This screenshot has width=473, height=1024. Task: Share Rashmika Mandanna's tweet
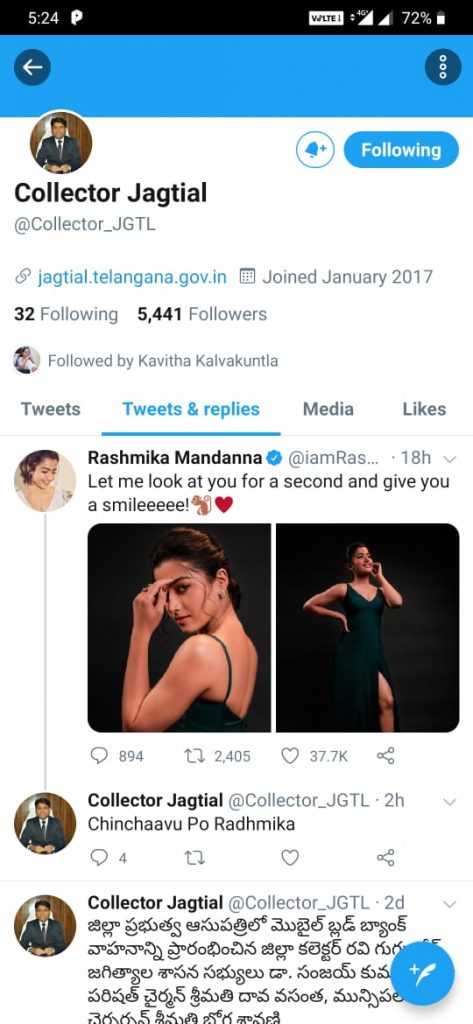click(x=385, y=756)
